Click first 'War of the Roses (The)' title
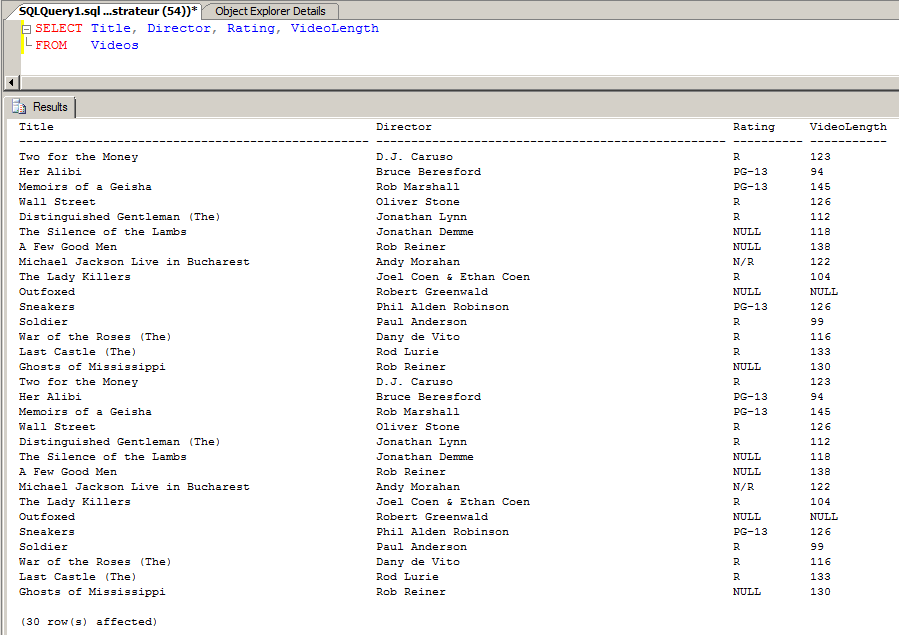 click(95, 336)
